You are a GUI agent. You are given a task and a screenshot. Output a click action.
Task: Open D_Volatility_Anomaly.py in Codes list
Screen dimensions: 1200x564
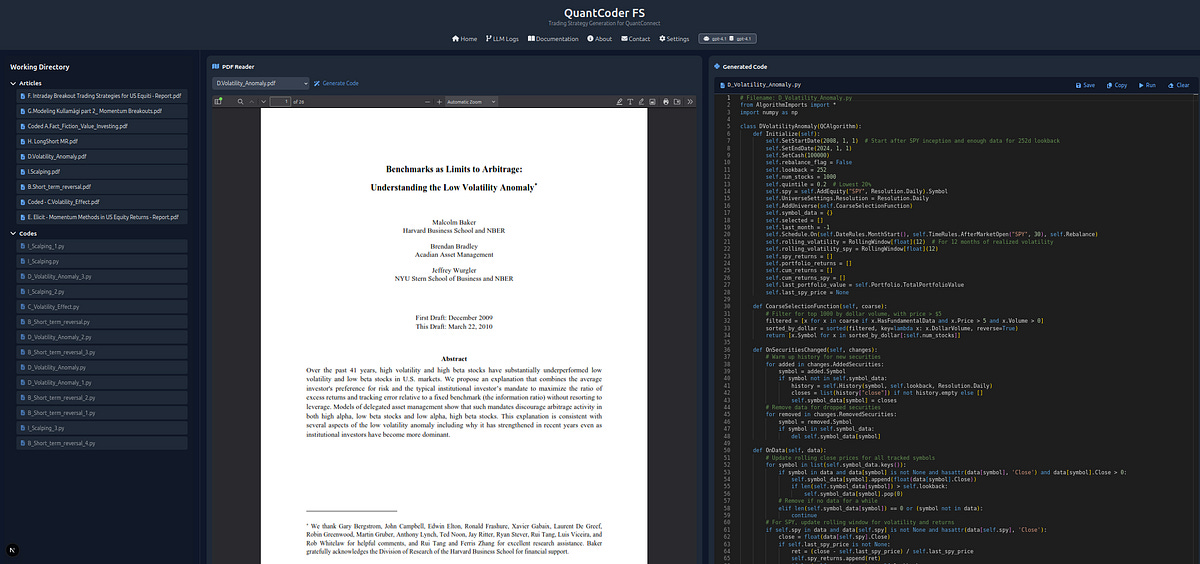103,367
